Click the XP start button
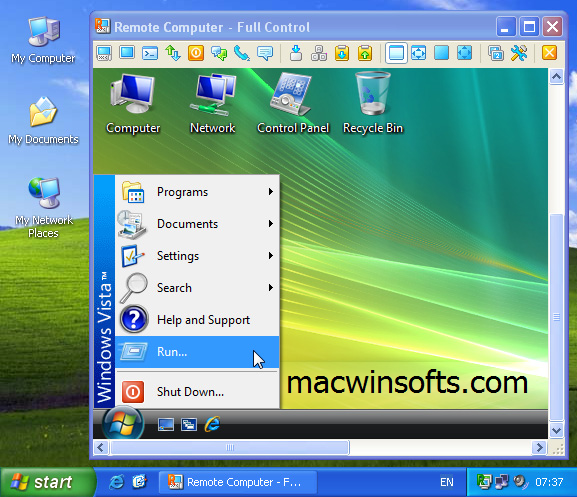The width and height of the screenshot is (577, 497). click(48, 482)
